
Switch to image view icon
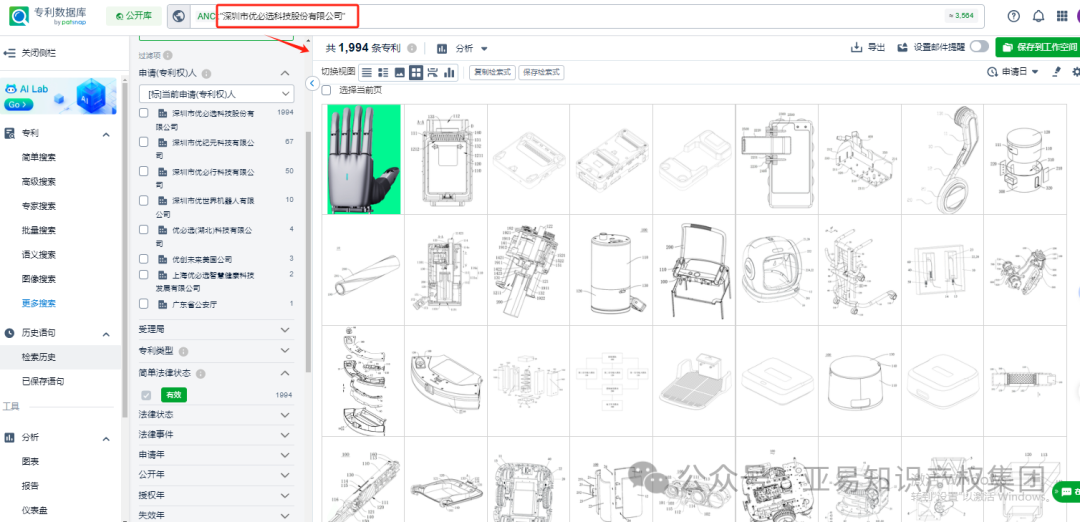399,72
